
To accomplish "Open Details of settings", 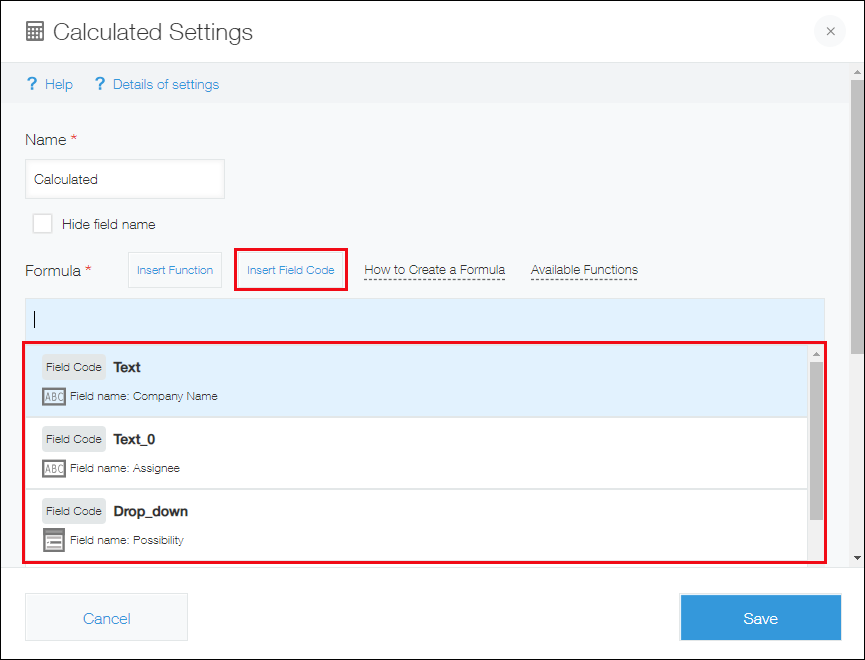I will pyautogui.click(x=165, y=84).
